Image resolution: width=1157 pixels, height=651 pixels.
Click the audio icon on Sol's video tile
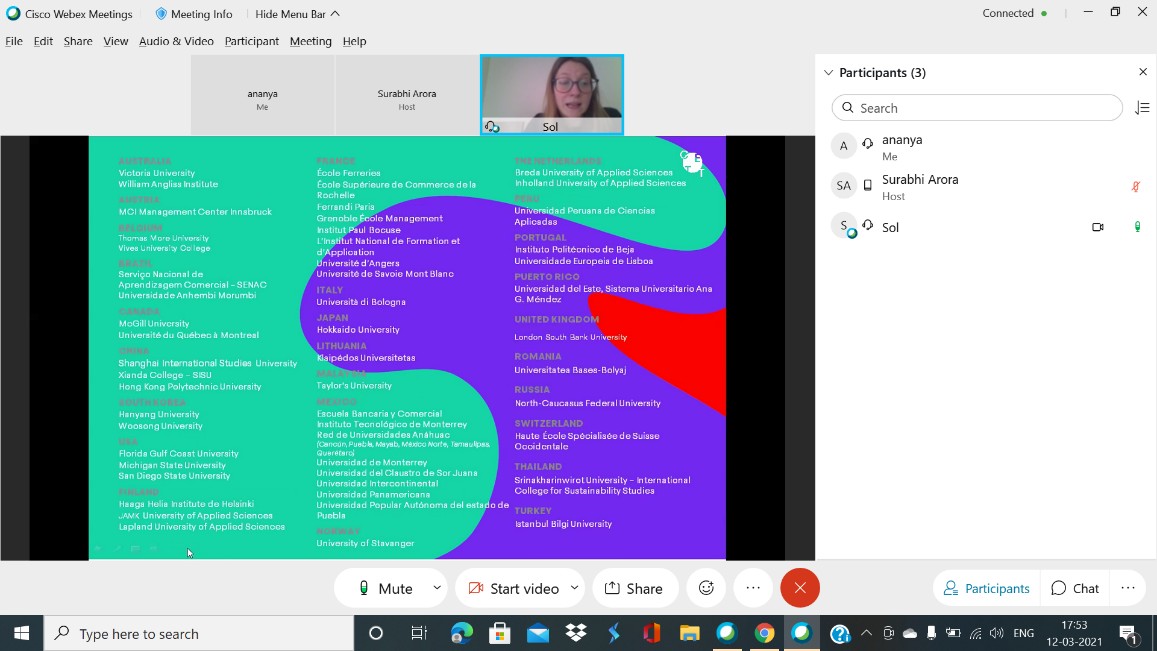click(x=491, y=127)
